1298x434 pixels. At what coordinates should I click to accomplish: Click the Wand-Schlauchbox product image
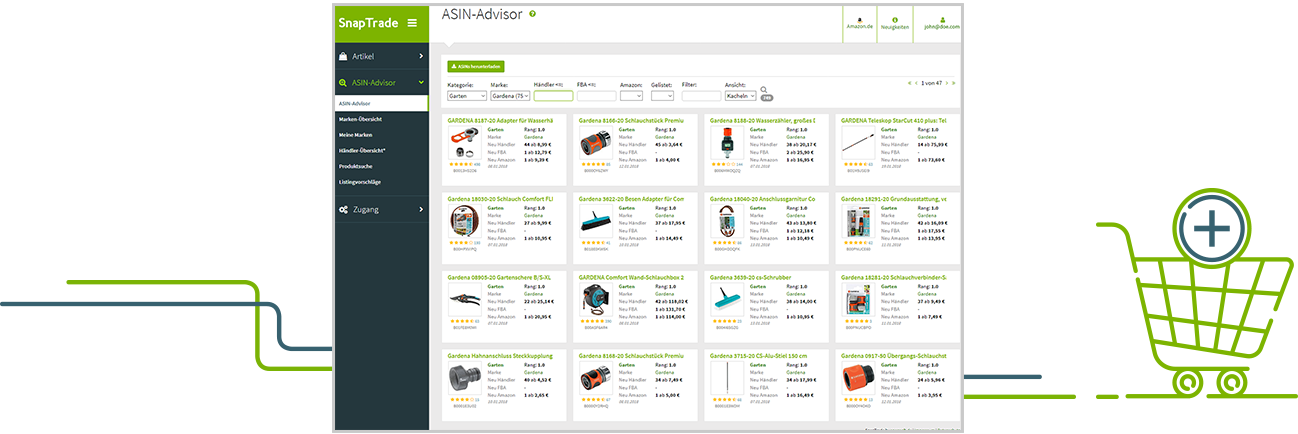click(595, 301)
